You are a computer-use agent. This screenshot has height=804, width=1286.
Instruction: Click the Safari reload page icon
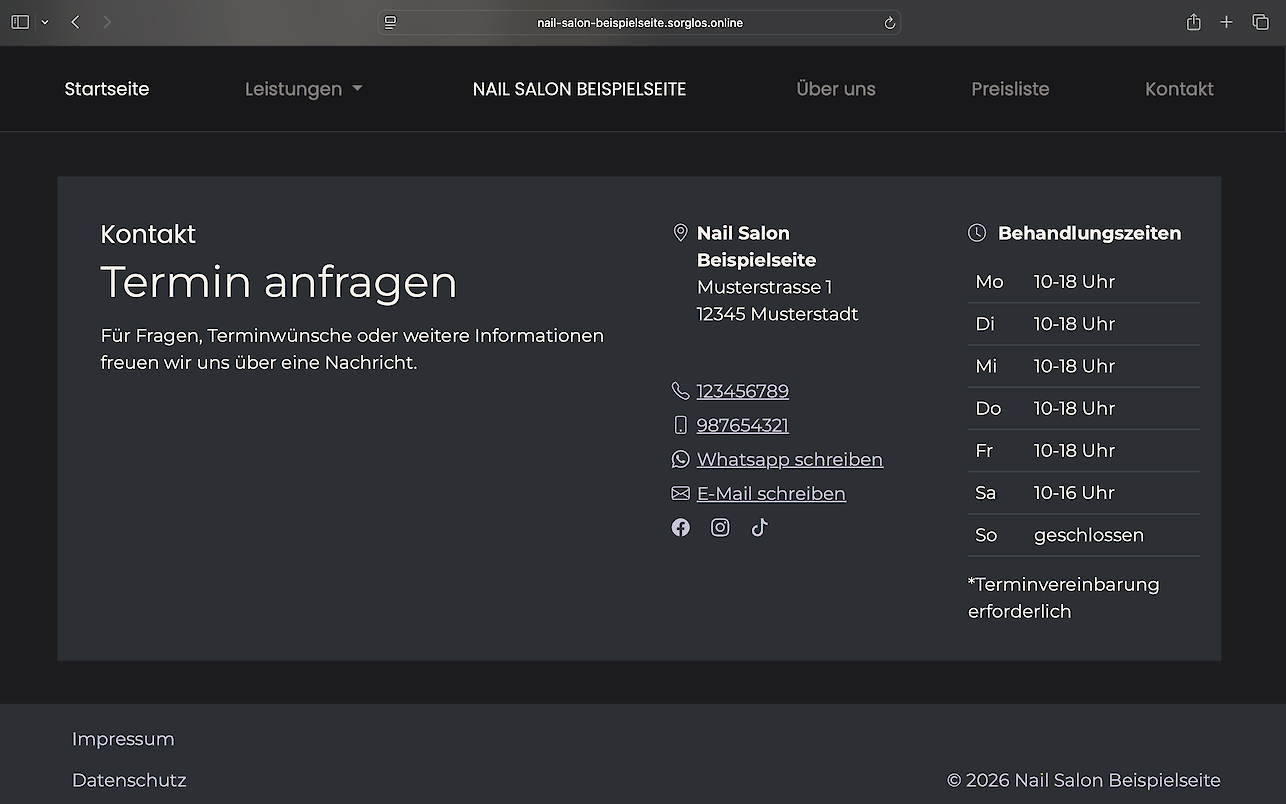pos(889,23)
